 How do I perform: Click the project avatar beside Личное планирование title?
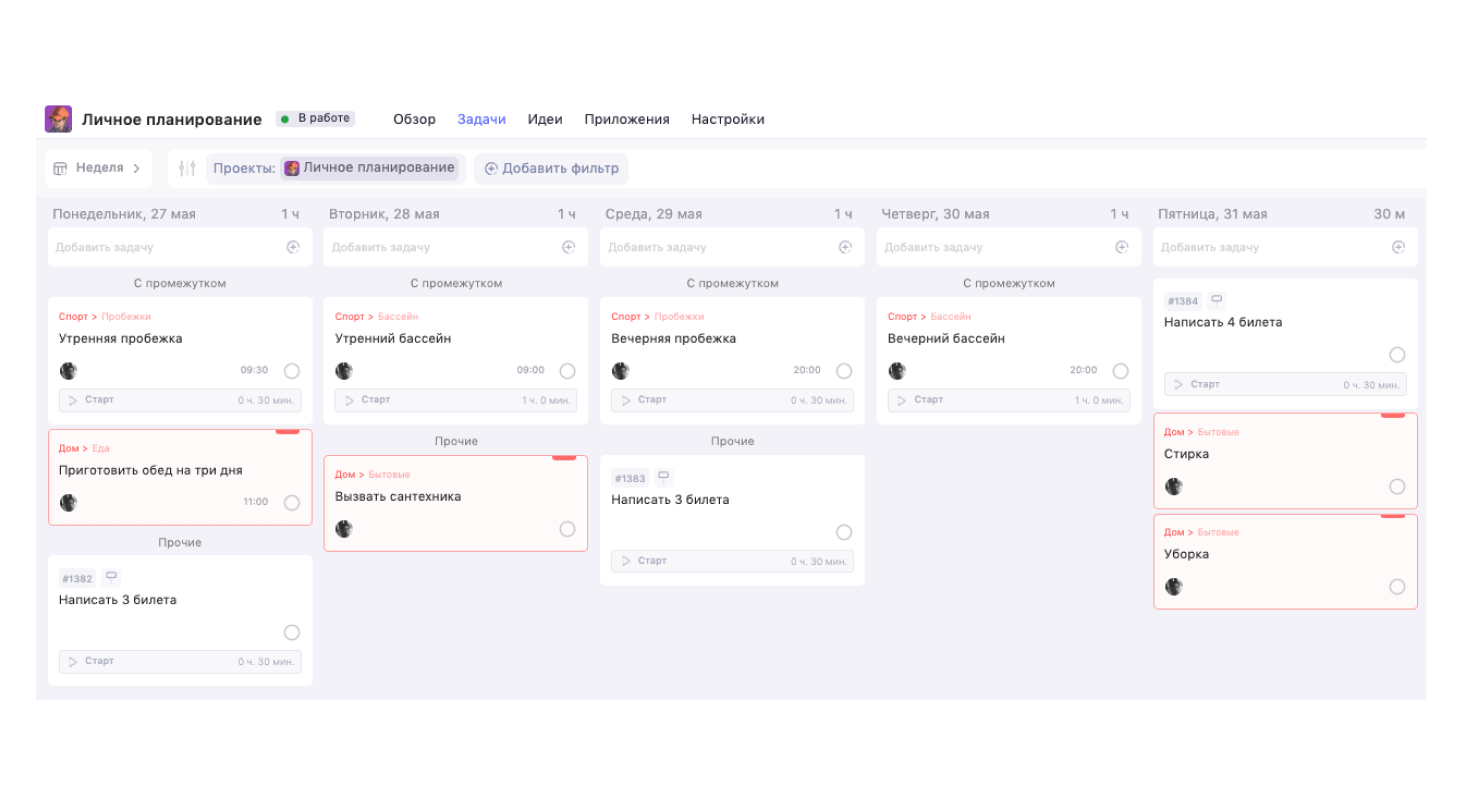pos(58,119)
